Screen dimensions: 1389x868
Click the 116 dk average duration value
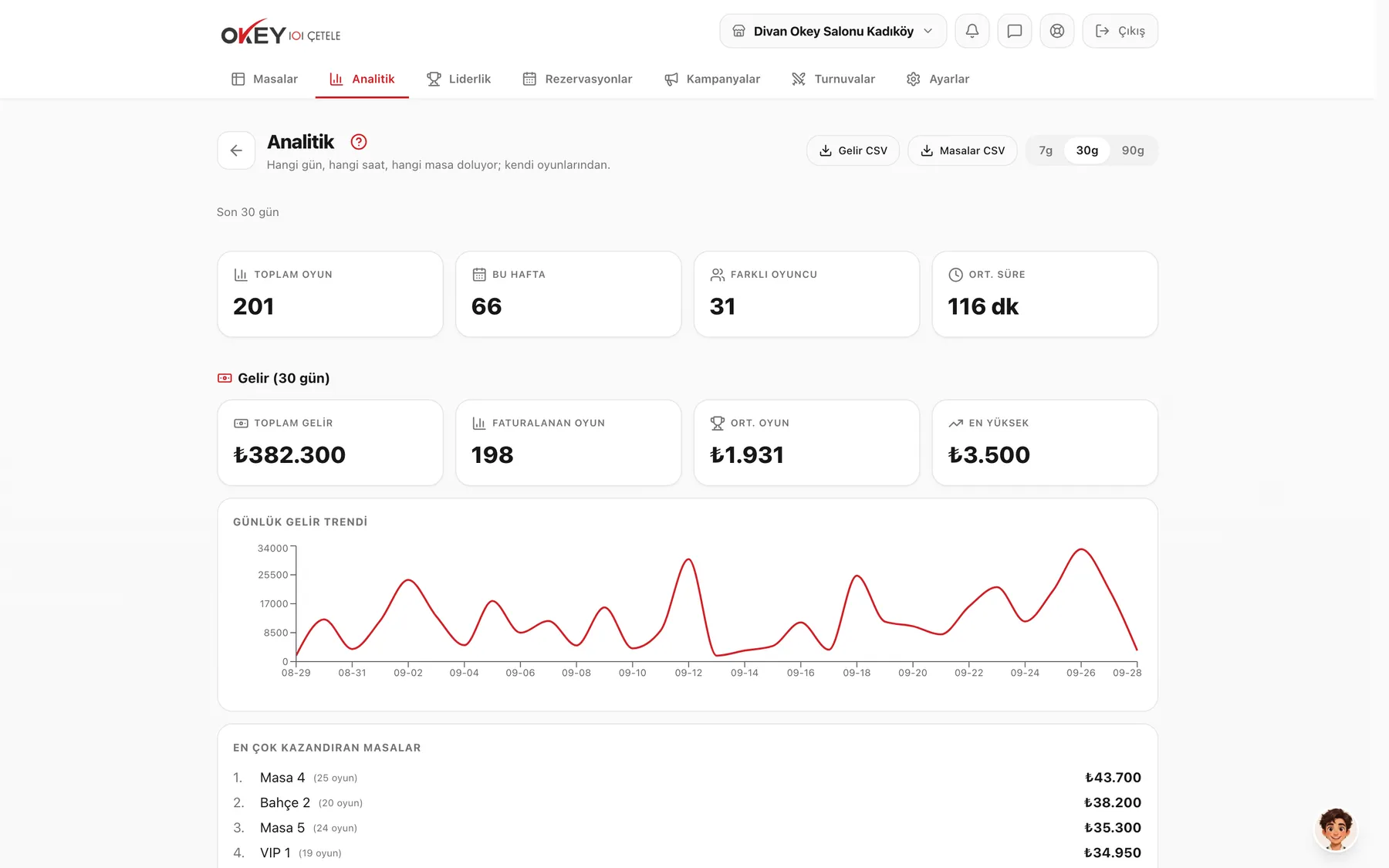983,306
